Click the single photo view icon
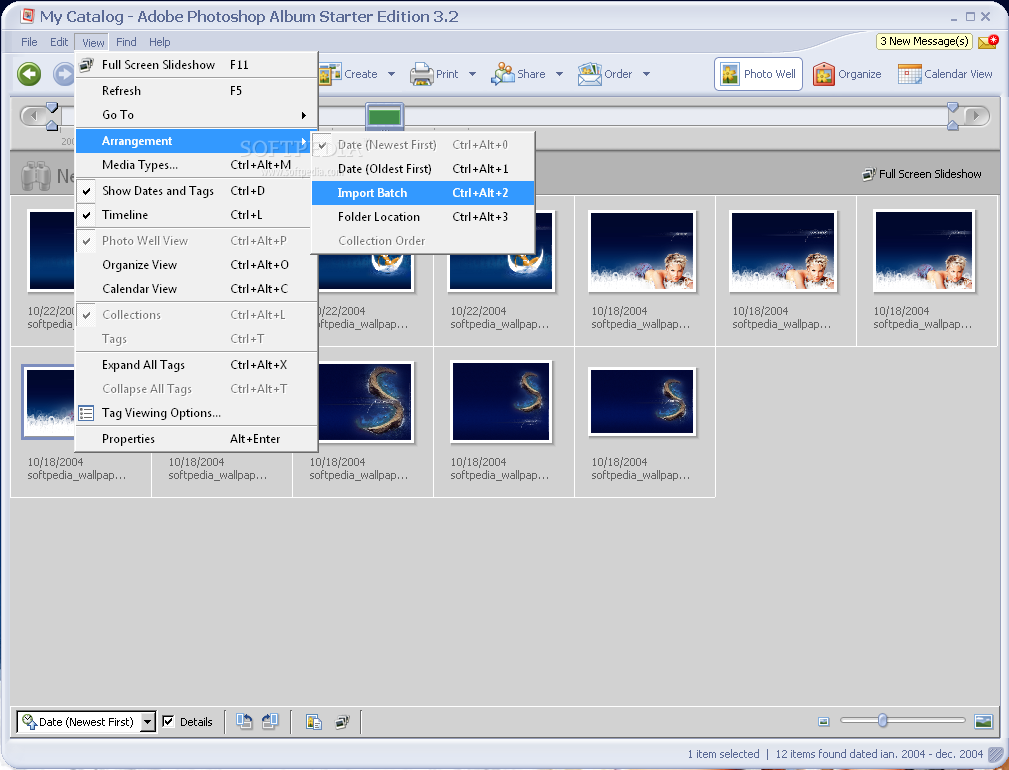The width and height of the screenshot is (1009, 770). [983, 721]
